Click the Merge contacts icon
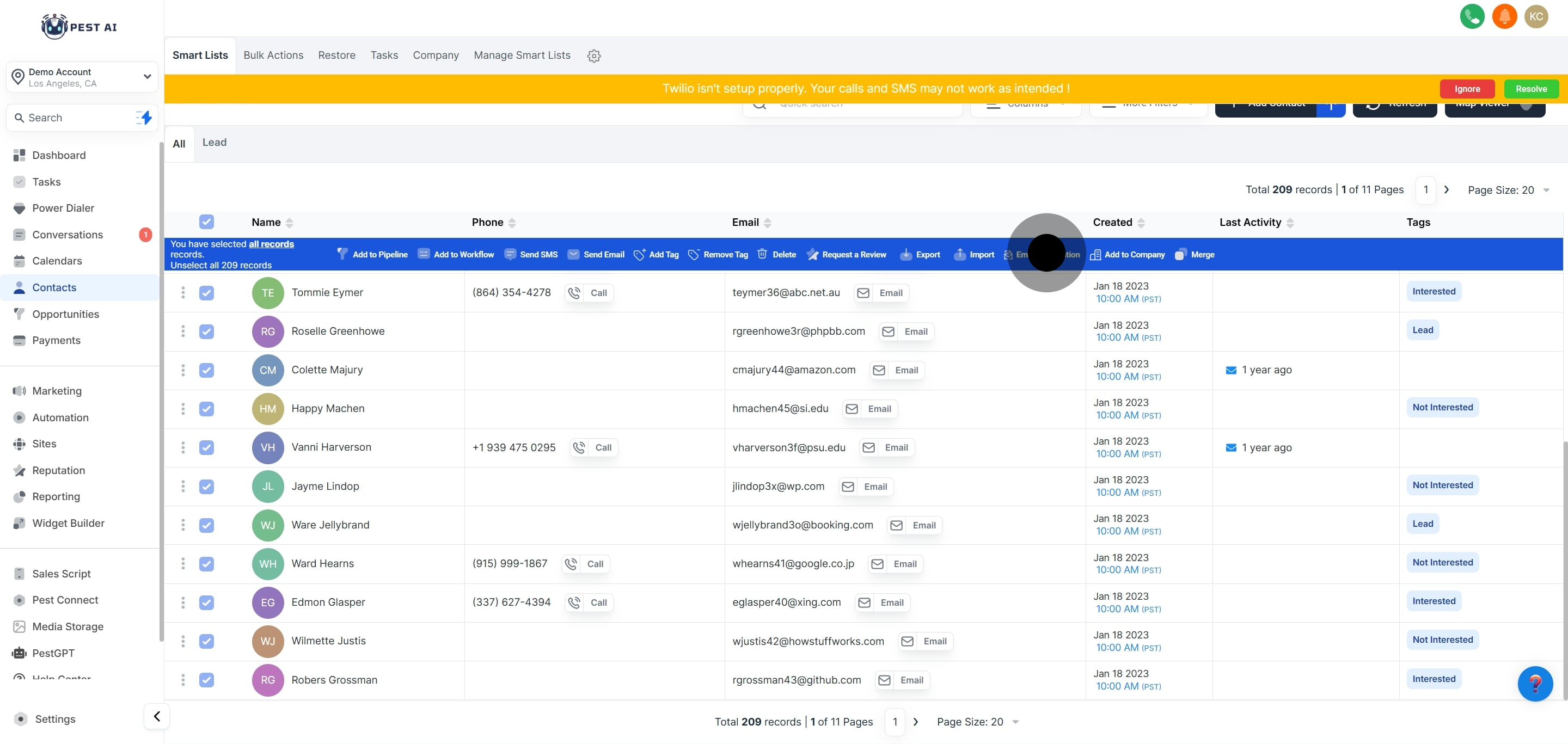The width and height of the screenshot is (1568, 744). [1180, 254]
